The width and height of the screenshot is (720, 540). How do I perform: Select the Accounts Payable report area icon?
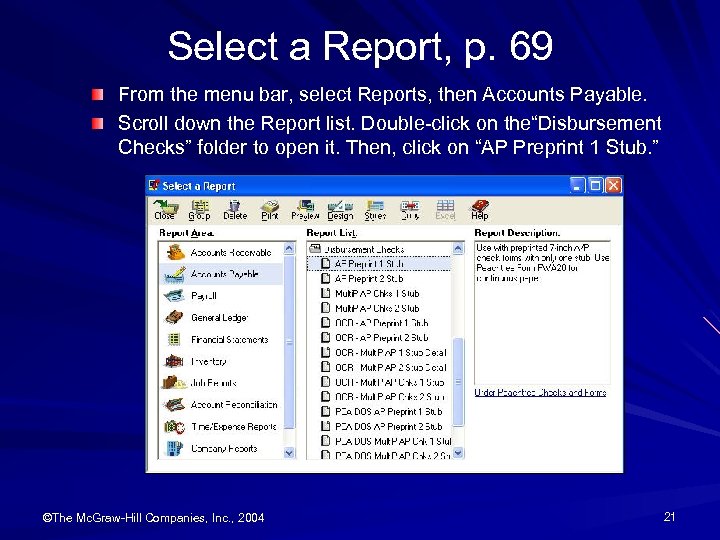tap(175, 274)
